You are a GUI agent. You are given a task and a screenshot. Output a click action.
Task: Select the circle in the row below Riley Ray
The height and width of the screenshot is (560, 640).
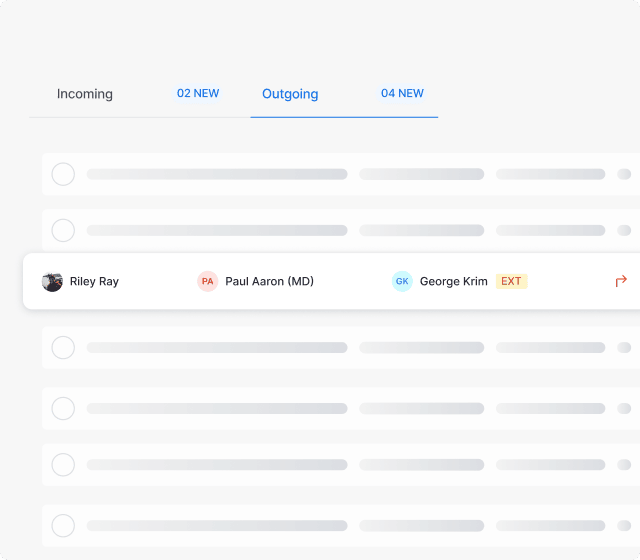[63, 348]
